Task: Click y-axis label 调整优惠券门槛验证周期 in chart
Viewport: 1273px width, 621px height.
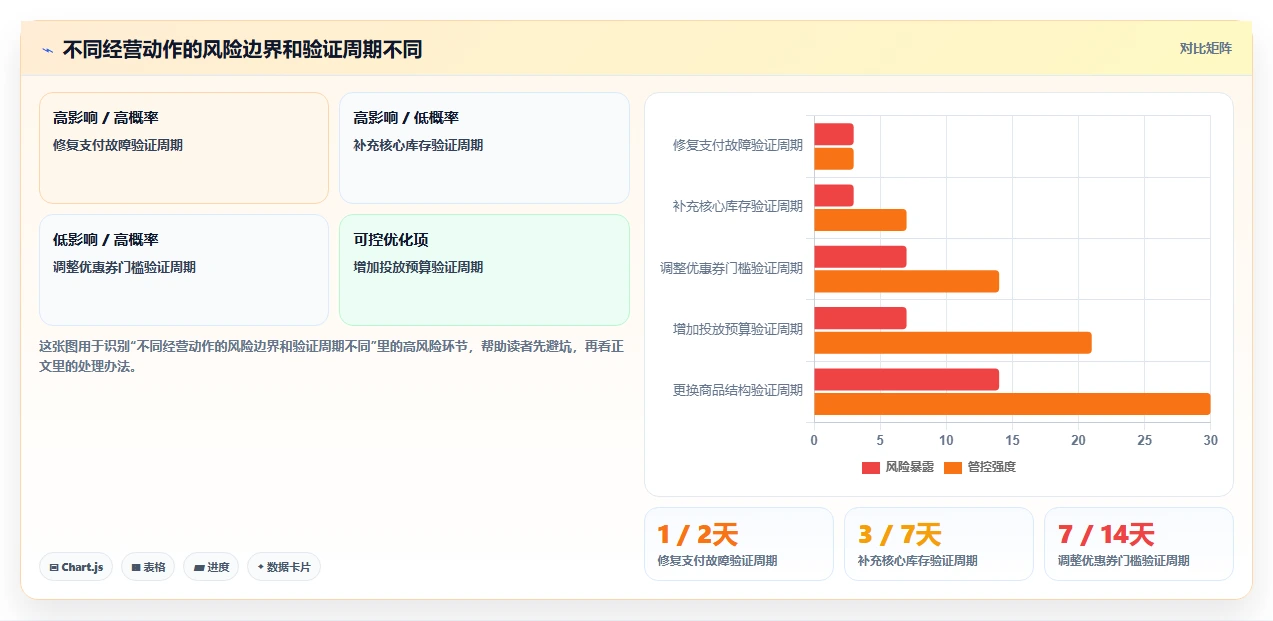Action: (x=731, y=268)
